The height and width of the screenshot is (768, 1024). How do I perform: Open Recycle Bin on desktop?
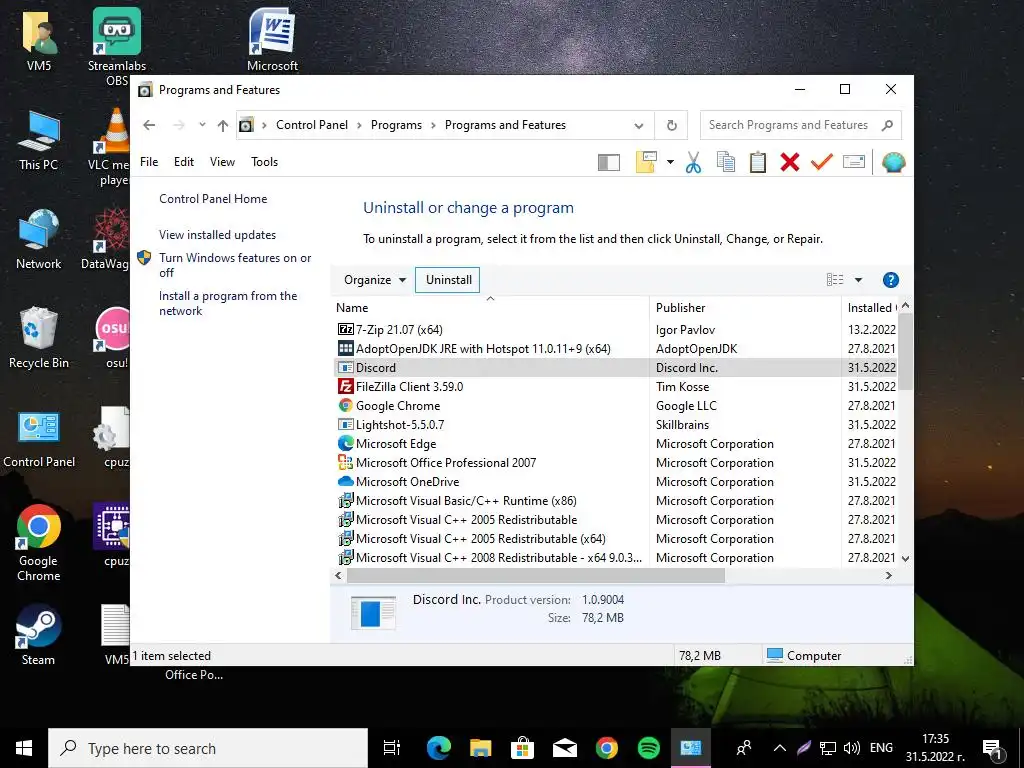(39, 338)
